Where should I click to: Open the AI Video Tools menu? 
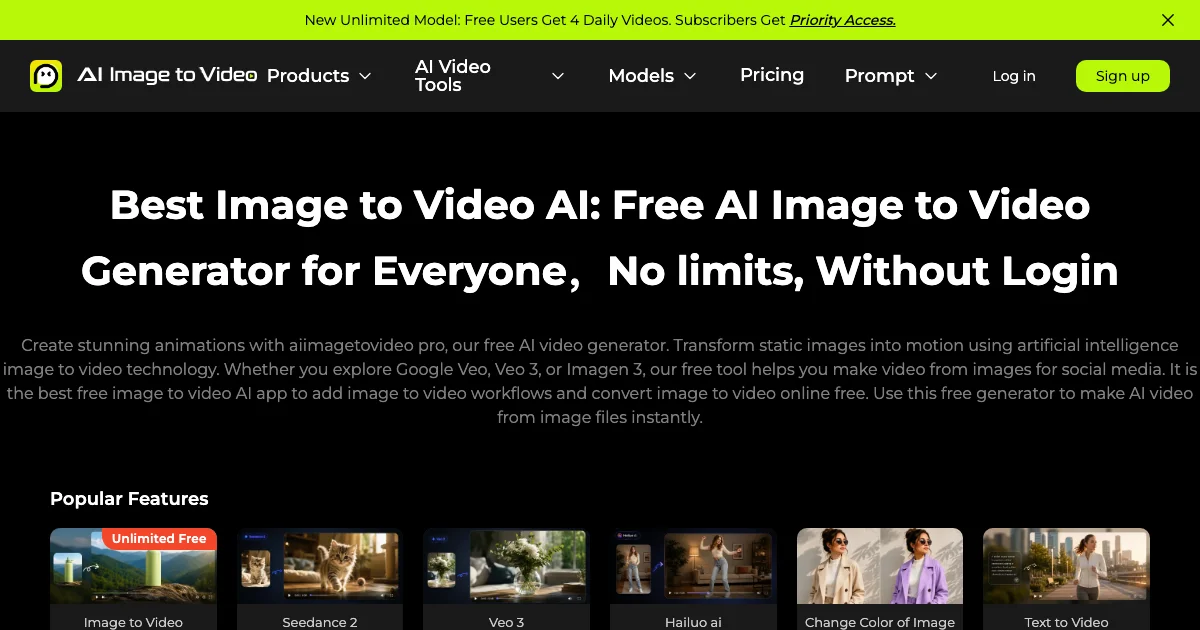pyautogui.click(x=453, y=76)
